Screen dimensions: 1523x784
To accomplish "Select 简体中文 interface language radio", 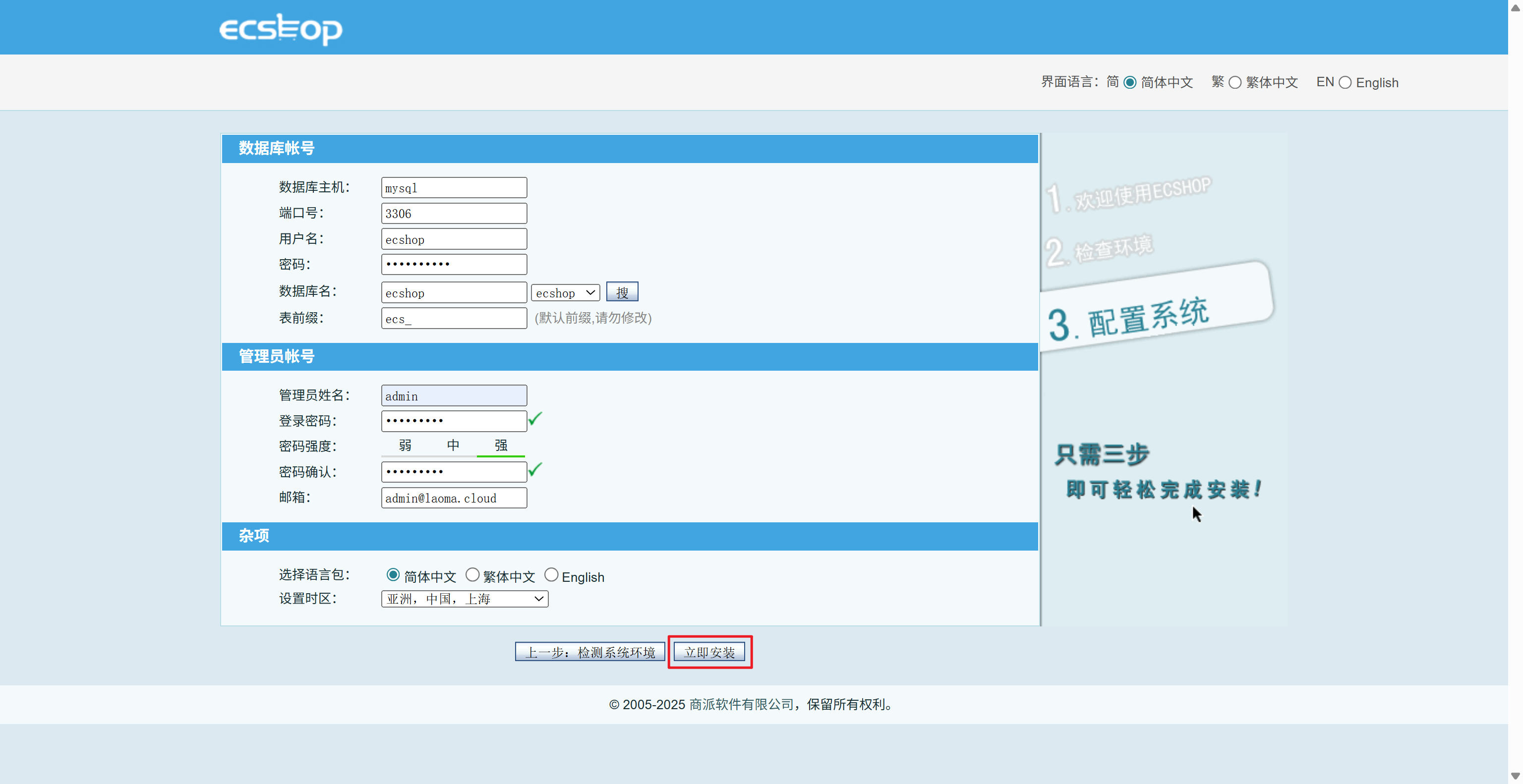I will coord(1130,83).
